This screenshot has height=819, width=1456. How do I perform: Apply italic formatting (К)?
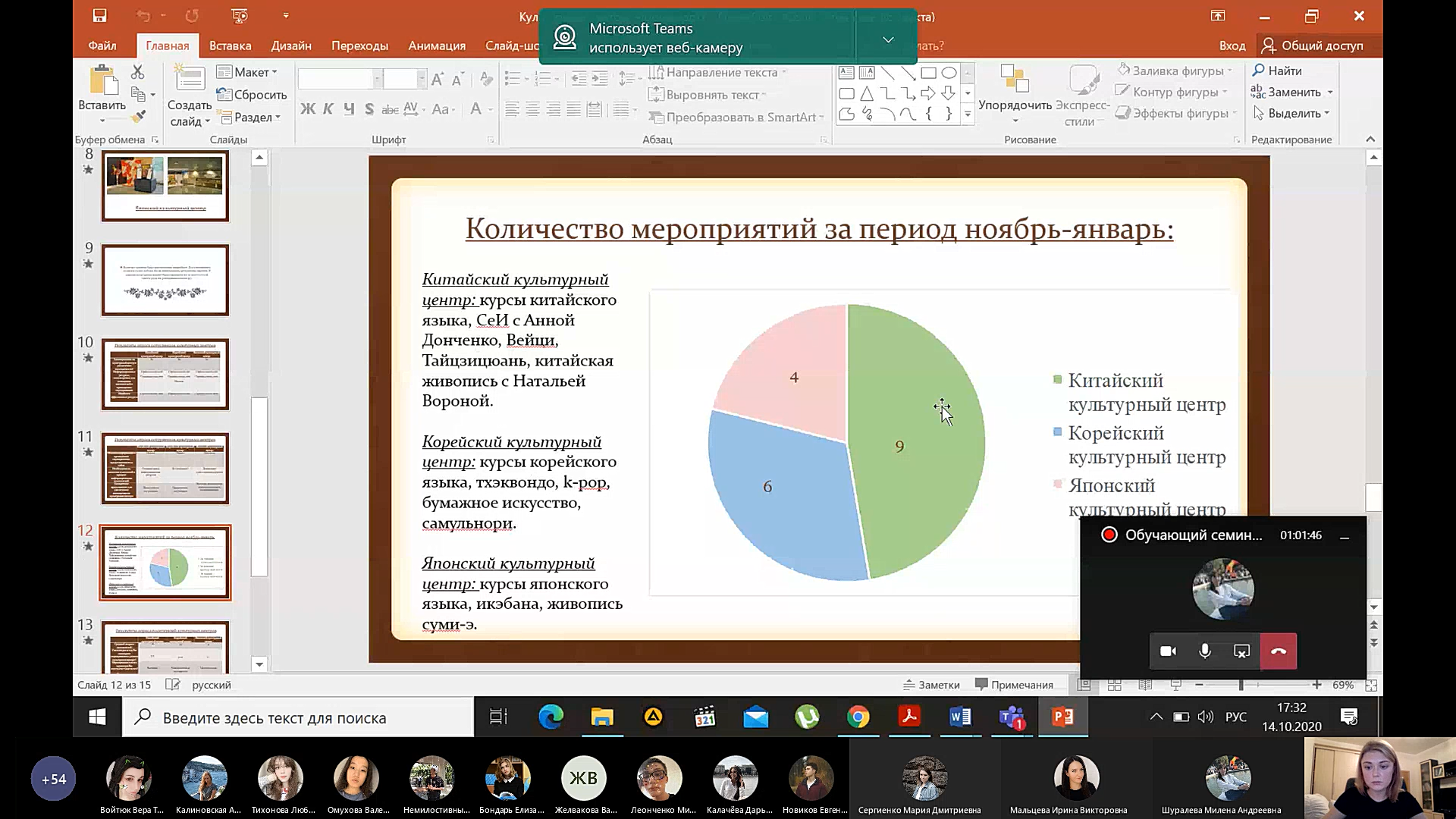(x=328, y=109)
